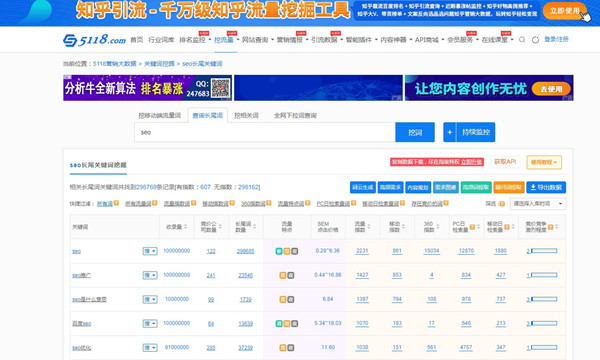Click help icon beside 所有词 filter
Image resolution: width=600 pixels, height=360 pixels.
(116, 203)
